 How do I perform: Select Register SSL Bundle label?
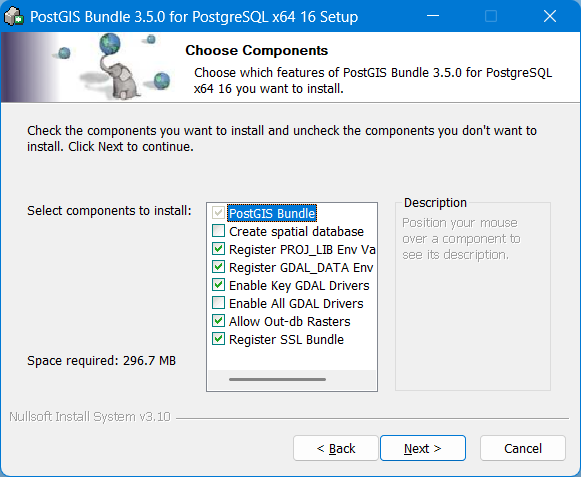pyautogui.click(x=286, y=339)
